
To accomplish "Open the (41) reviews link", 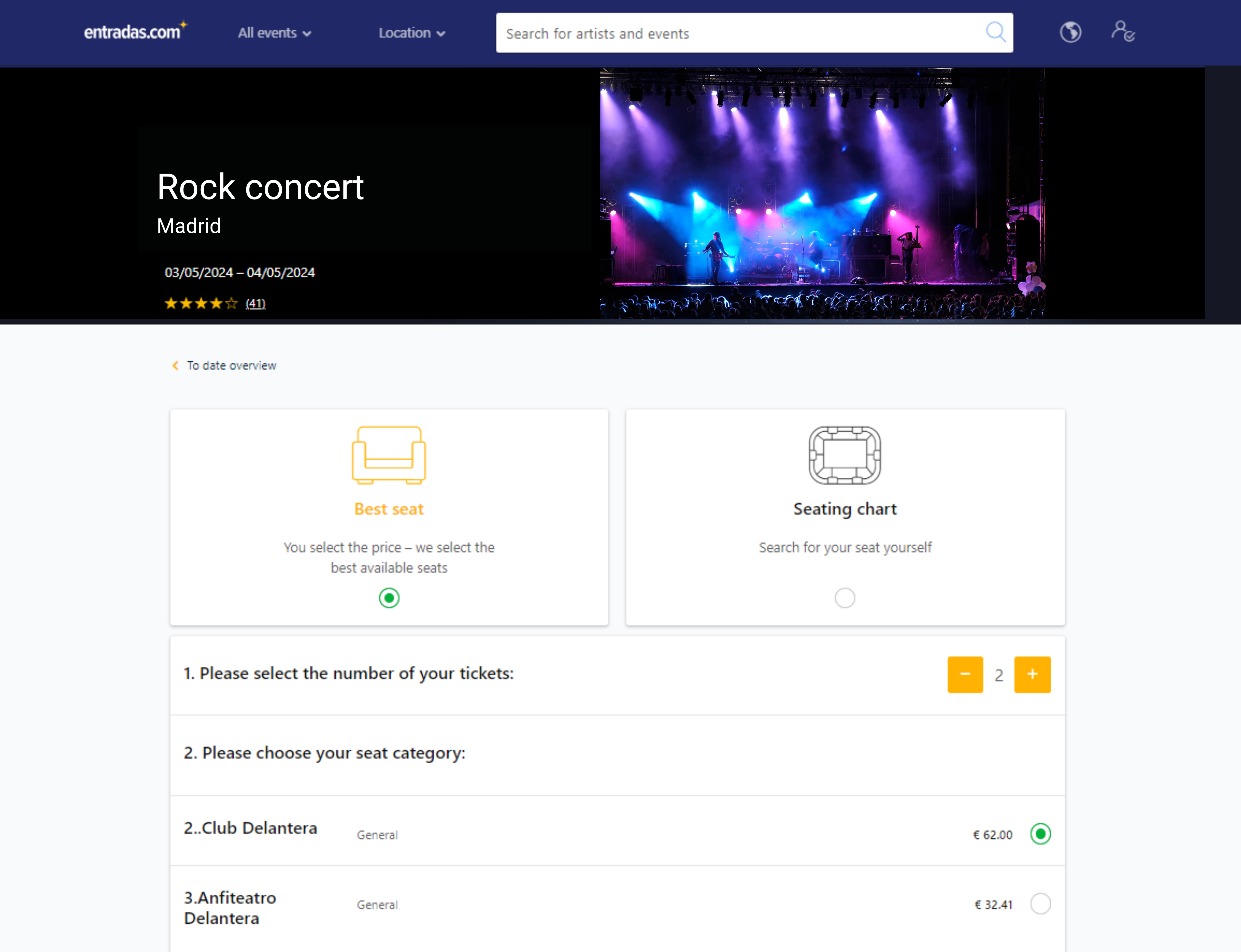I will coord(255,304).
